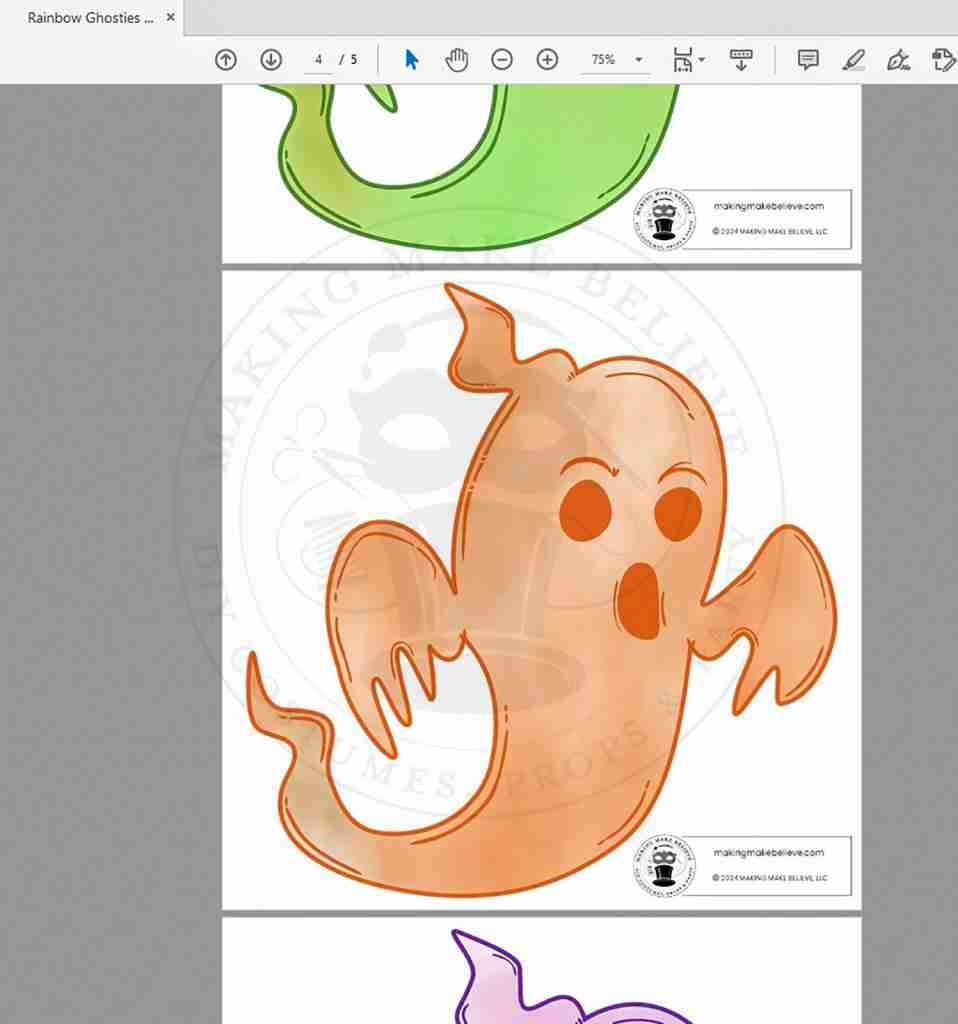This screenshot has width=958, height=1024.
Task: Activate the selection arrow tool
Action: (411, 60)
